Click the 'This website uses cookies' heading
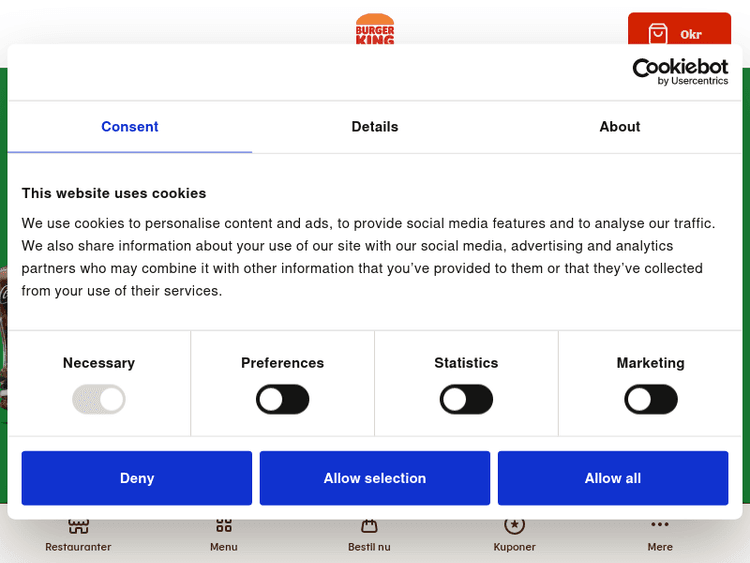The image size is (750, 563). point(114,193)
